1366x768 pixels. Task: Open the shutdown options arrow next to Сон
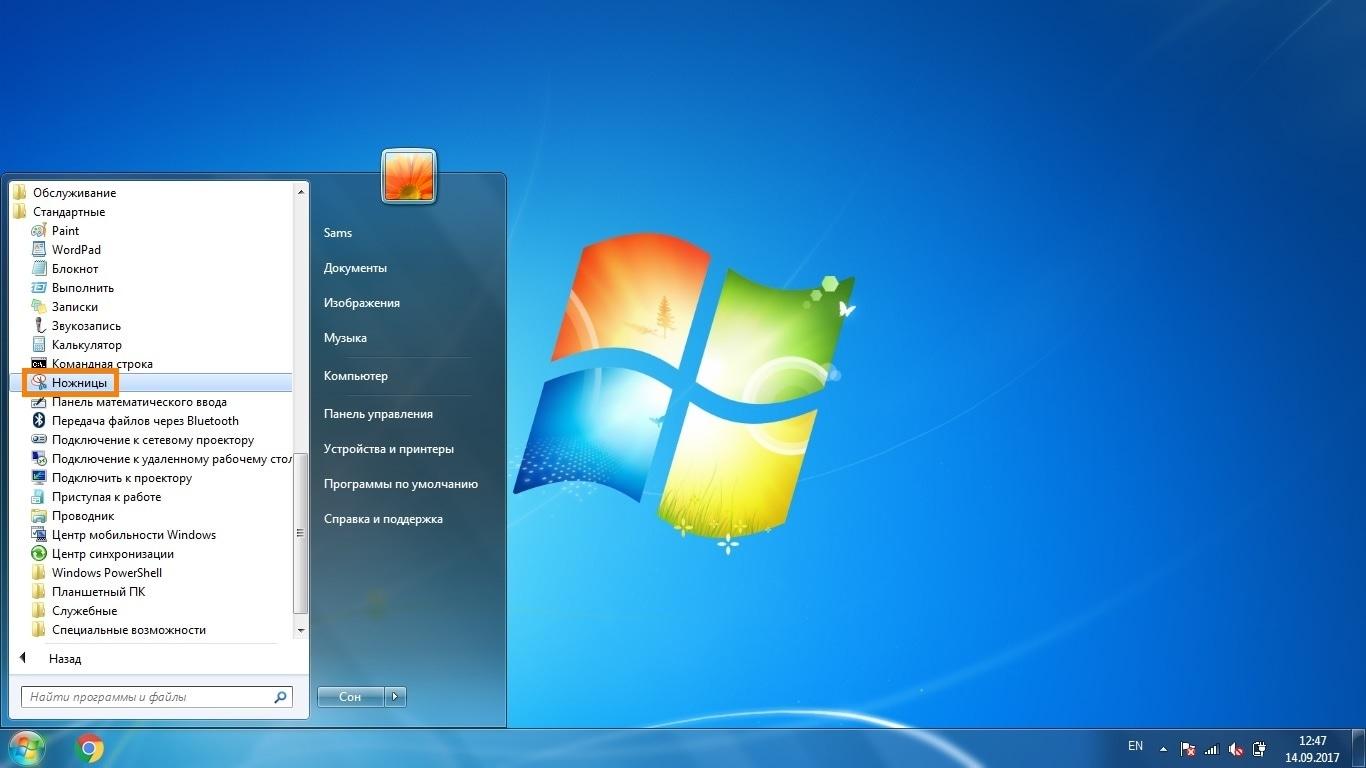tap(396, 697)
